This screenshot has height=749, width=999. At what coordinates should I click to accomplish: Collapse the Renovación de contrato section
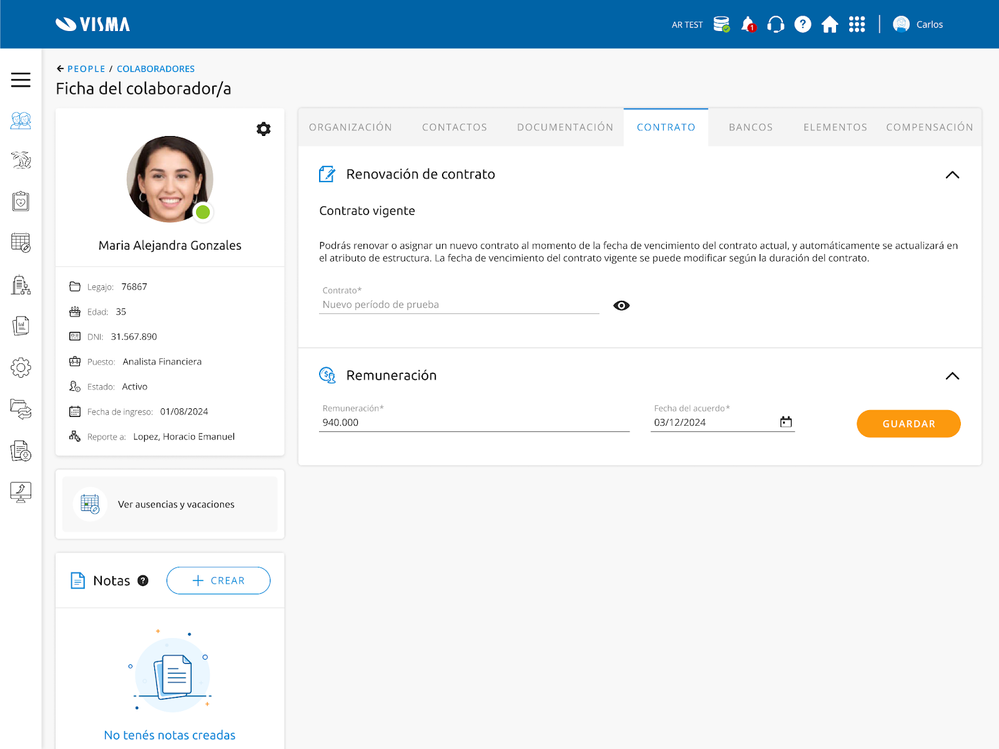pos(952,175)
